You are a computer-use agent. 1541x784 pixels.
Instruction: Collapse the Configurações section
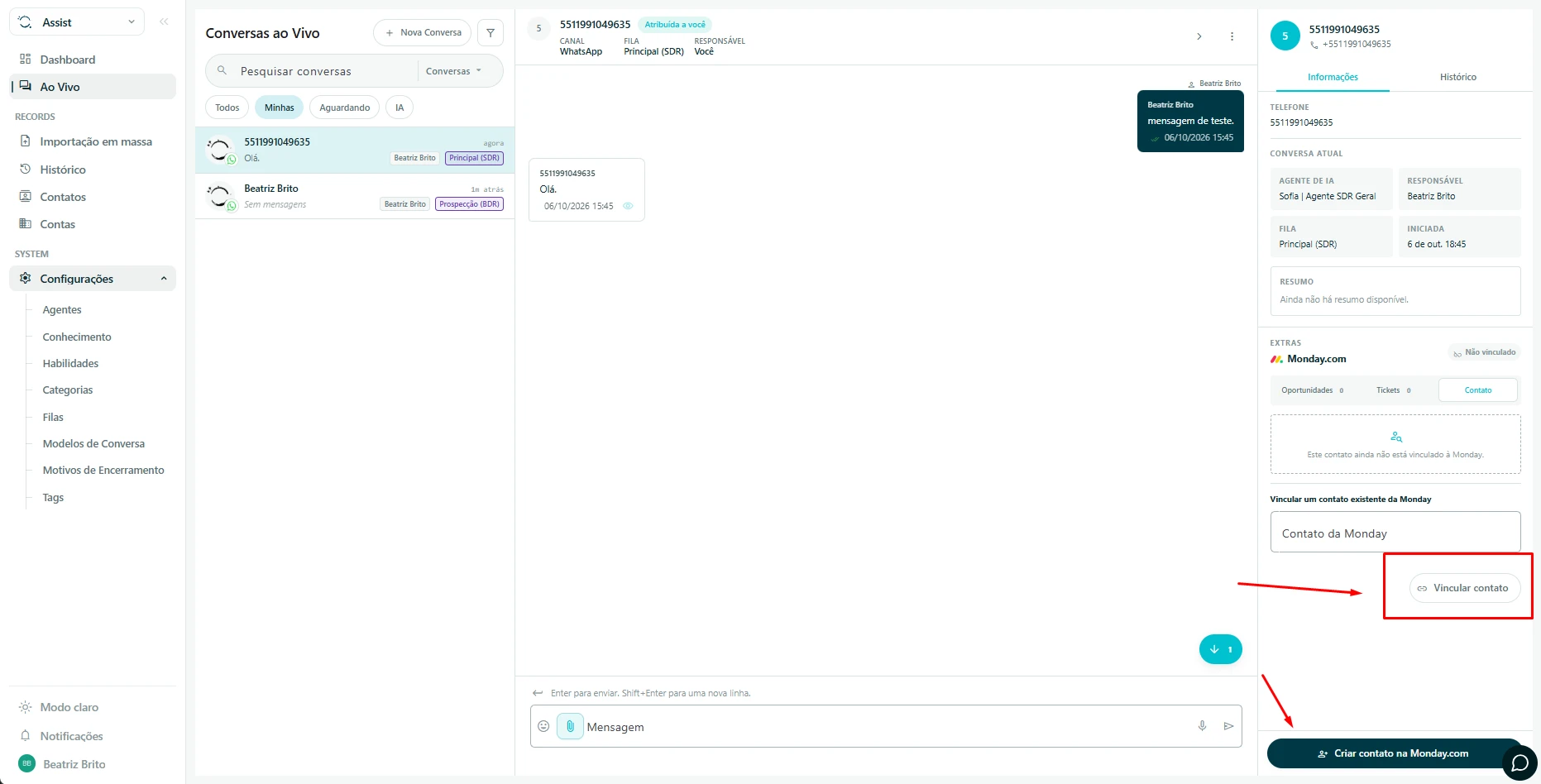93,279
